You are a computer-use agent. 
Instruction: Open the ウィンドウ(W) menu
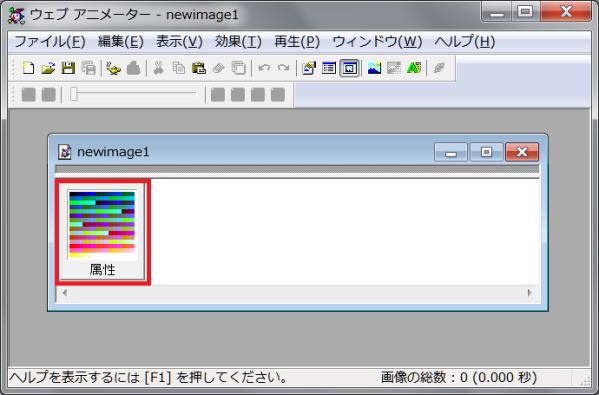[377, 41]
